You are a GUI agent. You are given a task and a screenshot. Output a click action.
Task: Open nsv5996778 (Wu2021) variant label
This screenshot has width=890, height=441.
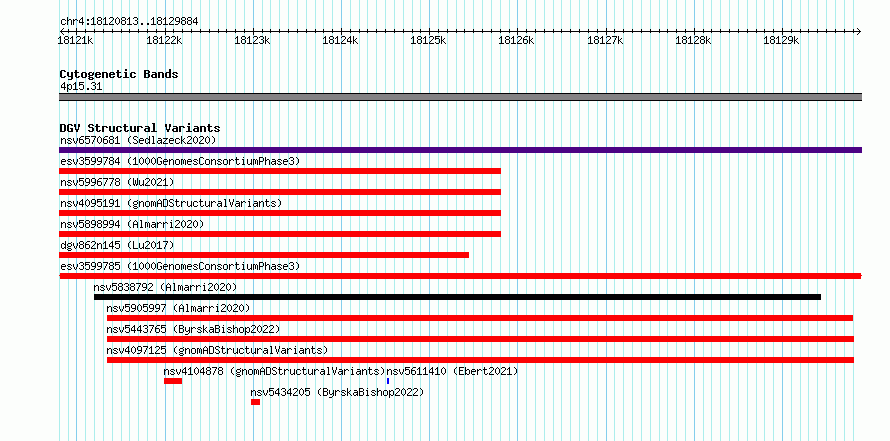coord(117,182)
